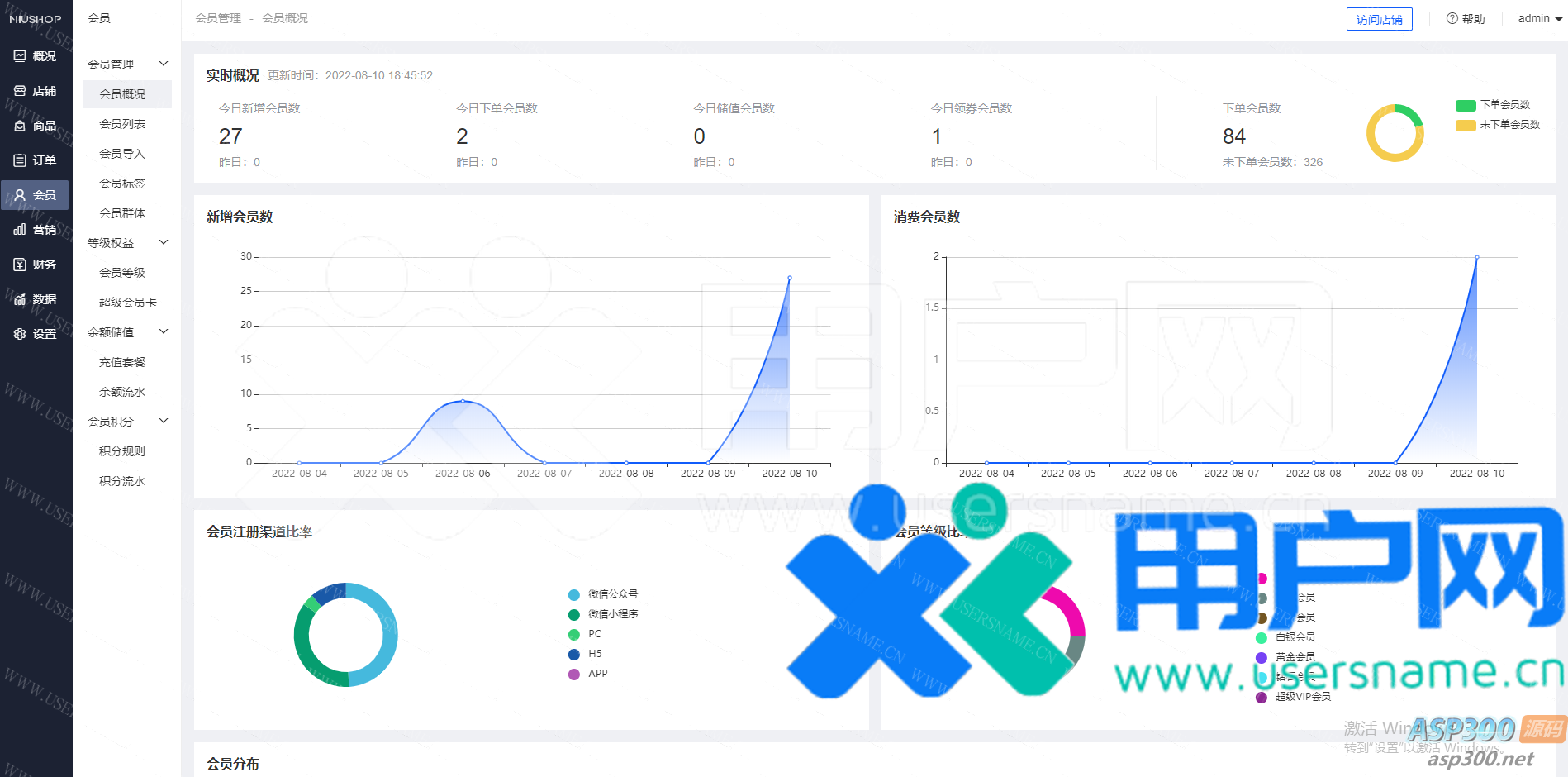
Task: Toggle 下单会员数 green legend swatch
Action: click(1466, 105)
